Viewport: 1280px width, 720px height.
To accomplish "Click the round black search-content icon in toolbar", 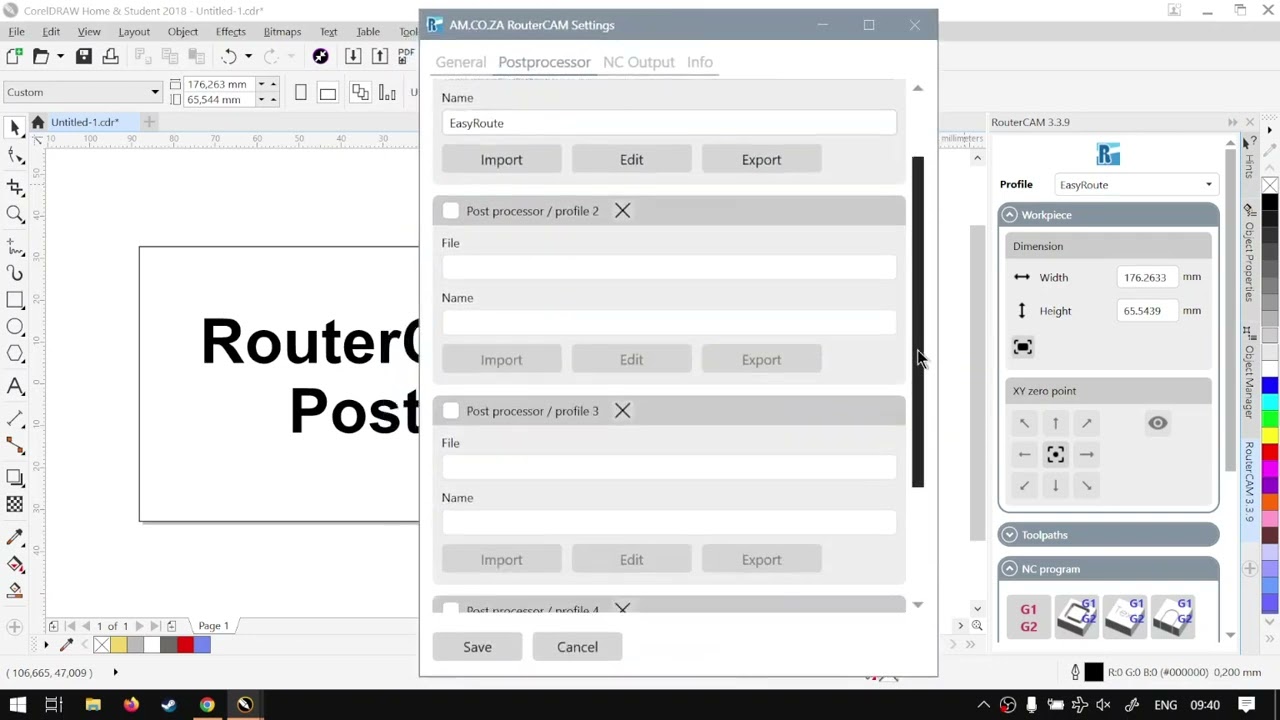I will tap(320, 57).
